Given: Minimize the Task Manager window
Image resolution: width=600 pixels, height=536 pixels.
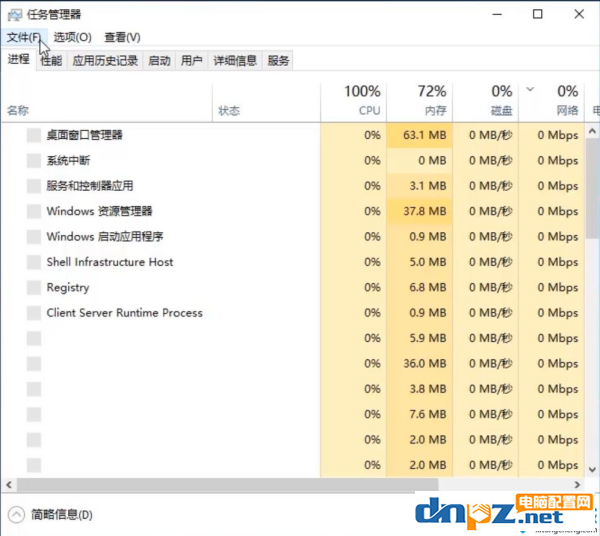Looking at the screenshot, I should click(x=497, y=15).
